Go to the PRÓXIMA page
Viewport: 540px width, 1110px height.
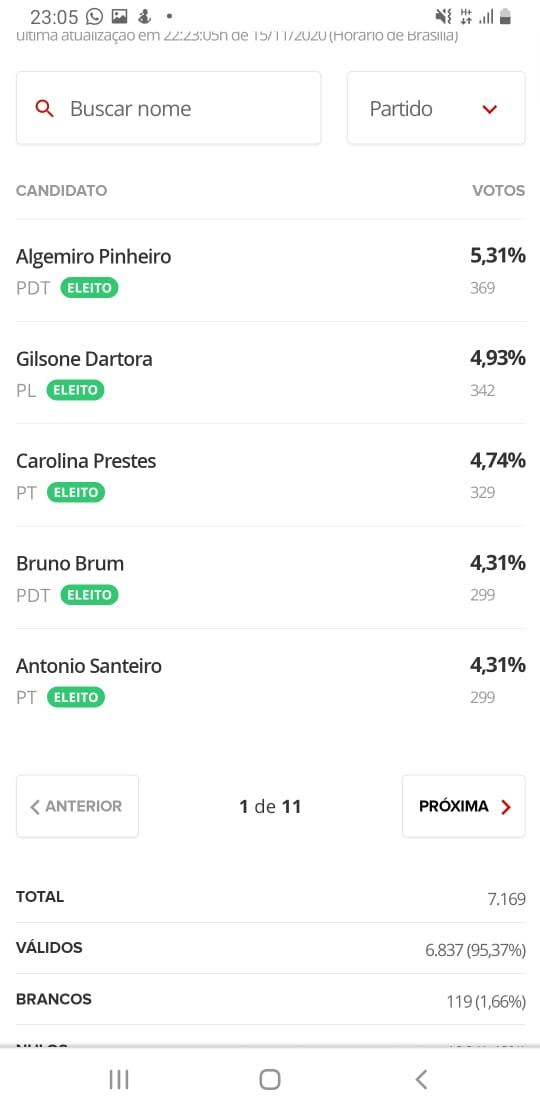464,806
